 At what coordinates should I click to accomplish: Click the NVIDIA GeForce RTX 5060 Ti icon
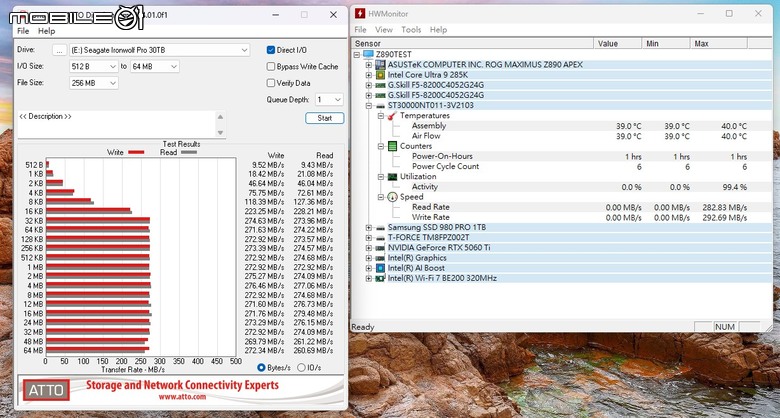[380, 248]
